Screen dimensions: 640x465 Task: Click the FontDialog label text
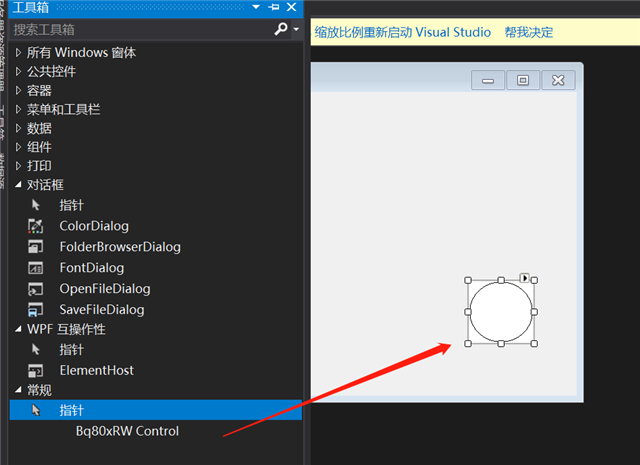(92, 268)
